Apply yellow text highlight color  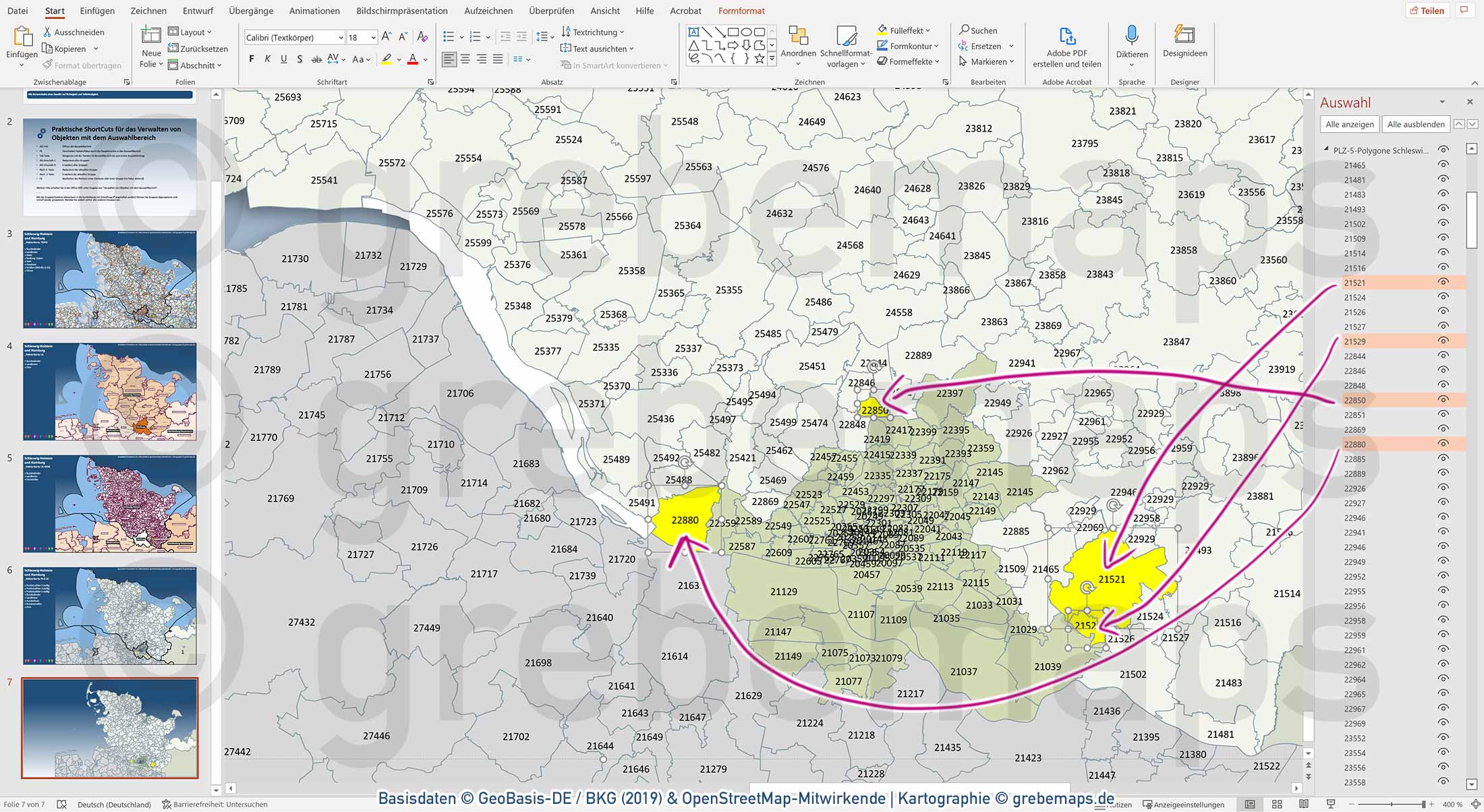[387, 59]
